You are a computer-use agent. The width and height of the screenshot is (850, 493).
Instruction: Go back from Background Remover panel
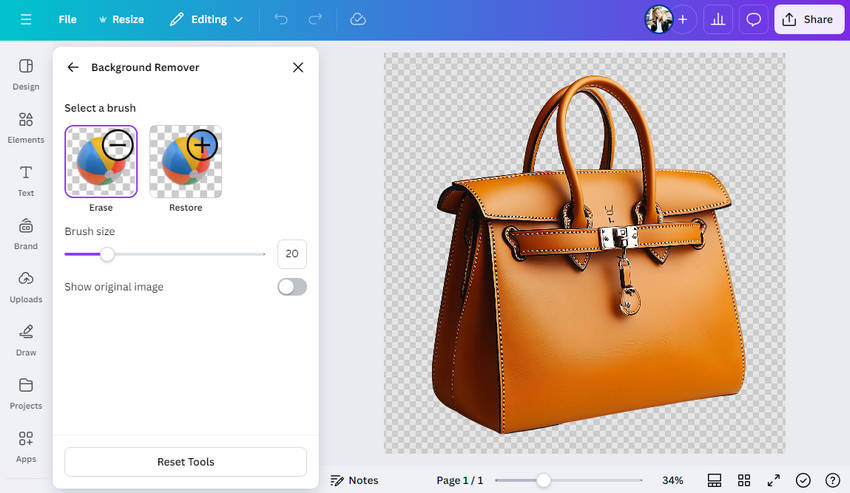[73, 67]
